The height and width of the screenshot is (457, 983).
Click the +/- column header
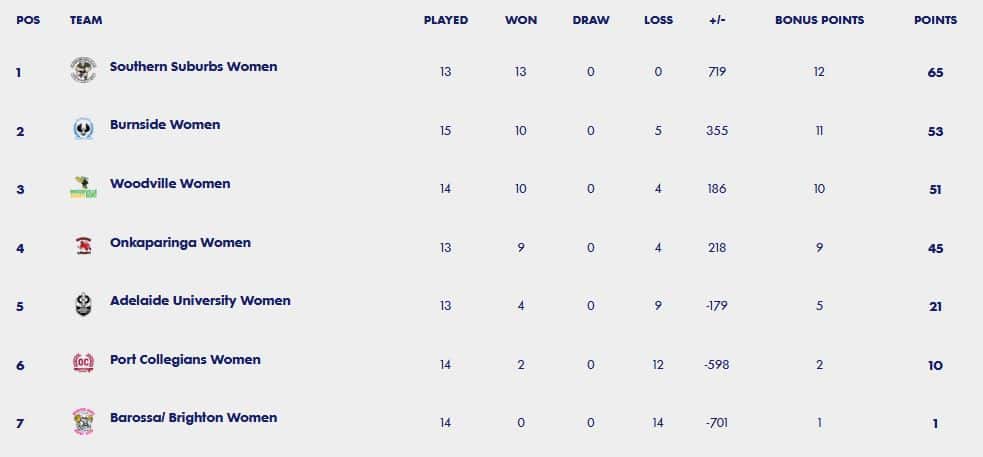[x=717, y=20]
